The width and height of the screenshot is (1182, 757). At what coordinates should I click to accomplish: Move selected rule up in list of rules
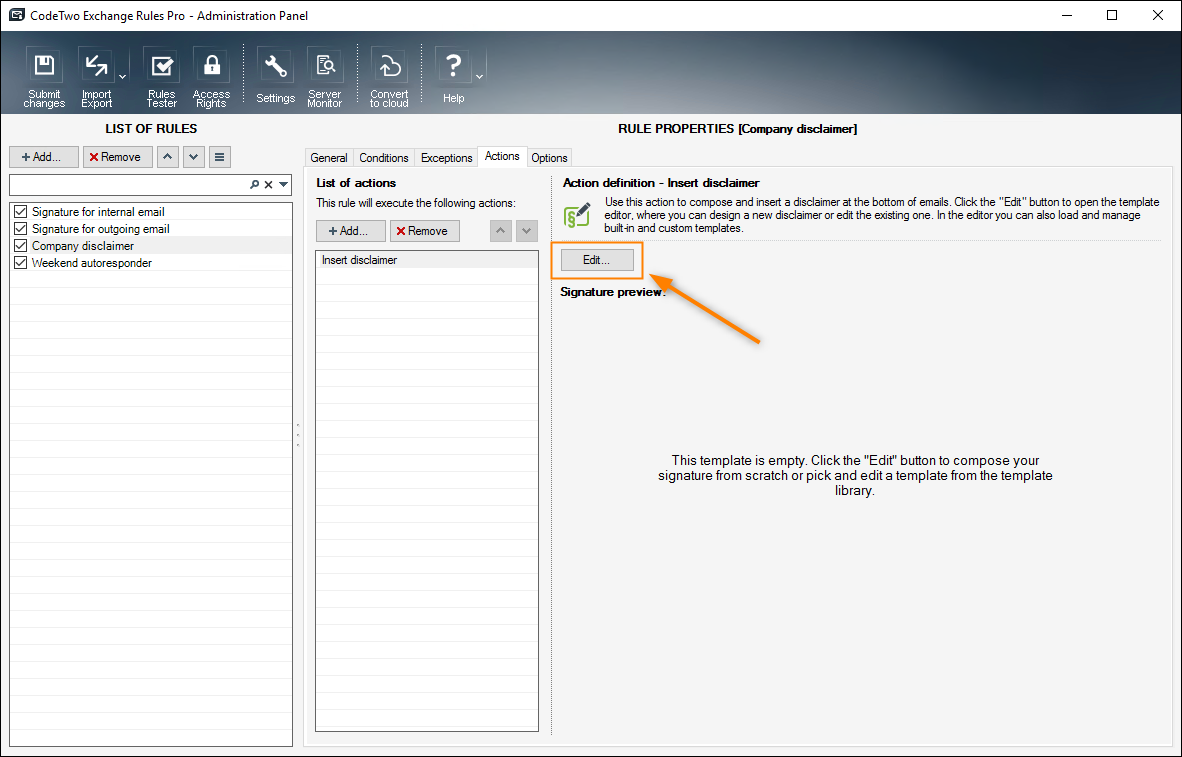(167, 157)
